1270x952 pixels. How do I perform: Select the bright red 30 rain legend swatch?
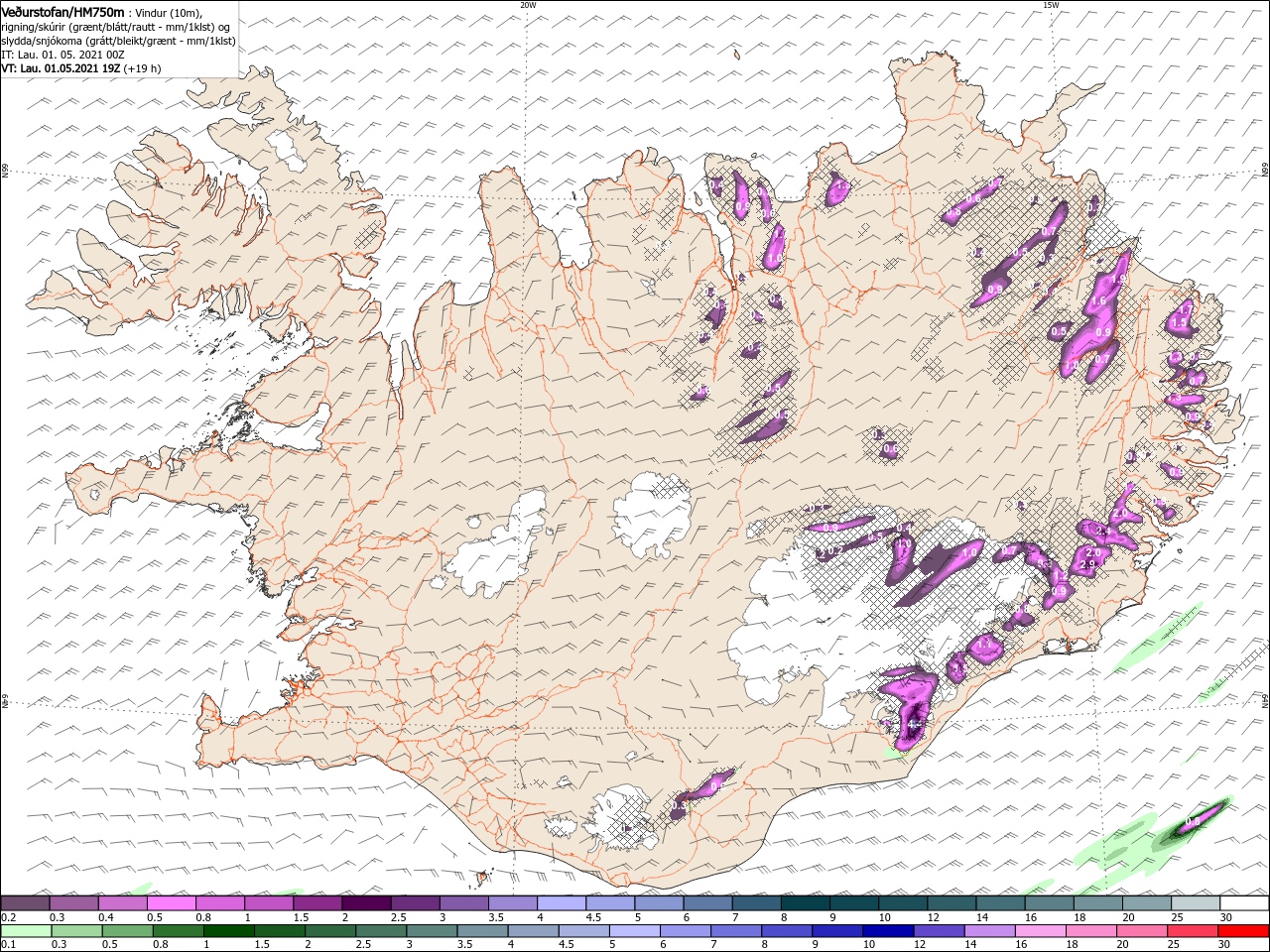pos(1243,931)
